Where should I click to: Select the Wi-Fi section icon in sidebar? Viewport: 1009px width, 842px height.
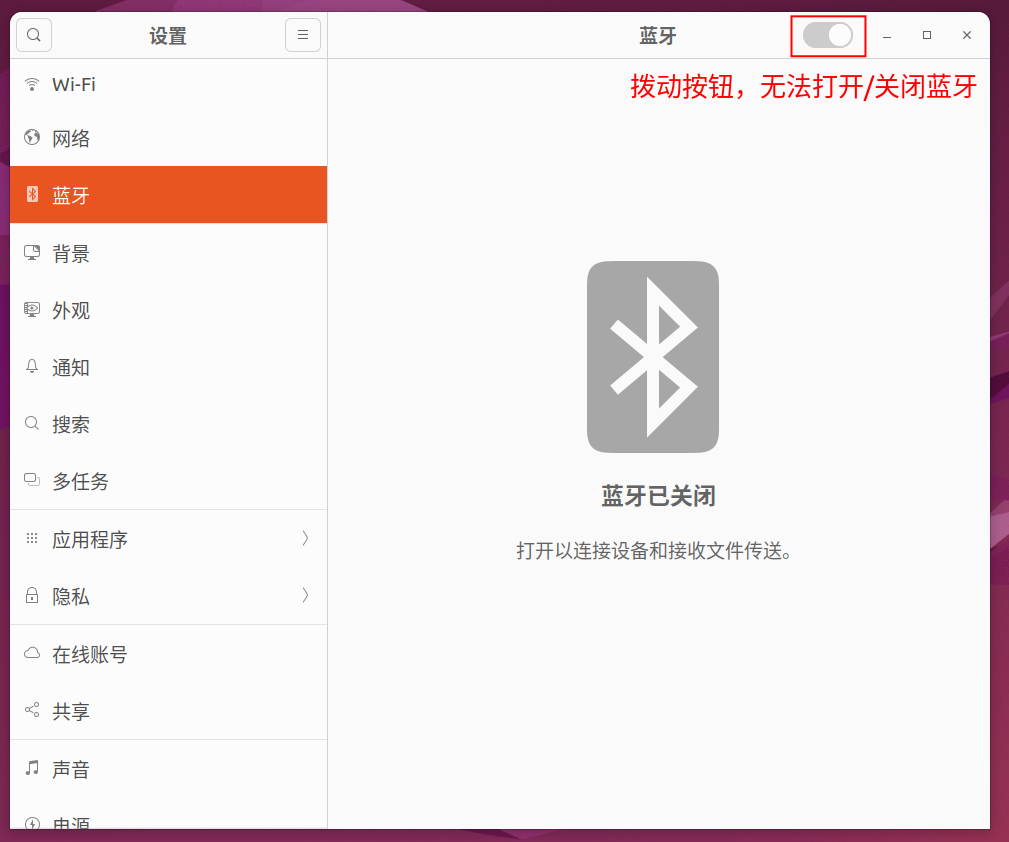(x=30, y=84)
